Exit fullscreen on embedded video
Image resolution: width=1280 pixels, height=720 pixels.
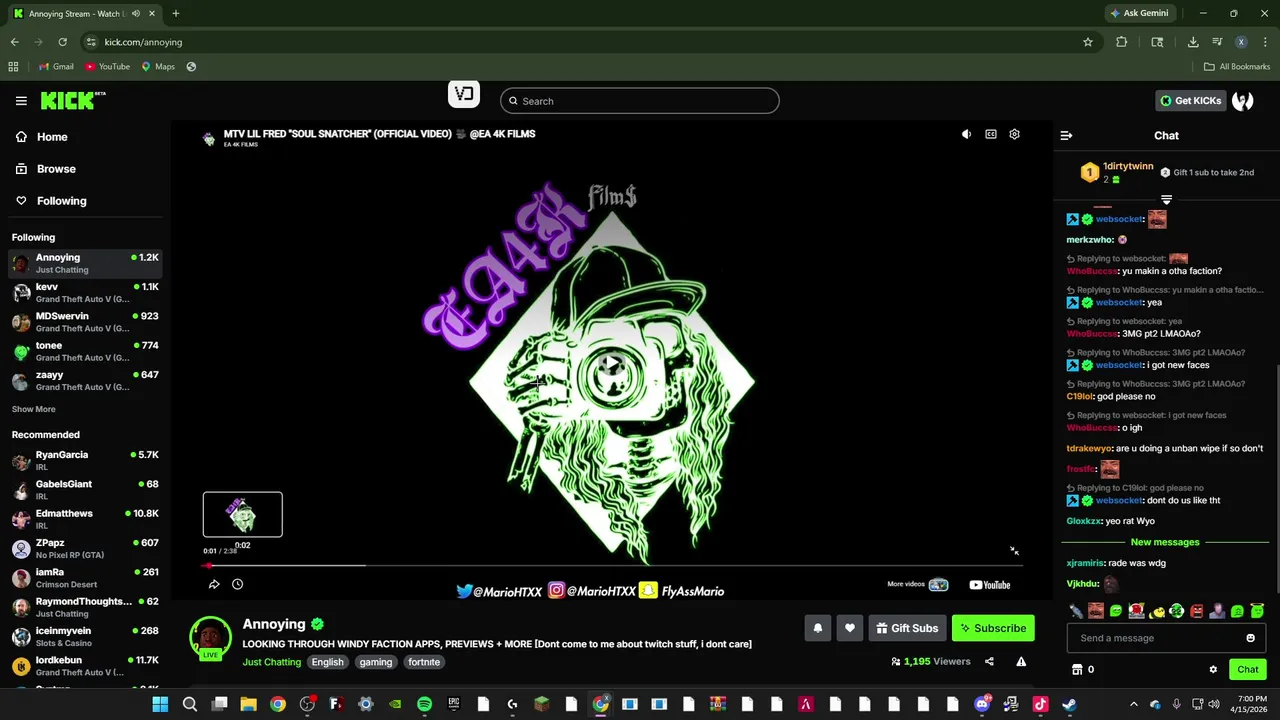point(1014,551)
